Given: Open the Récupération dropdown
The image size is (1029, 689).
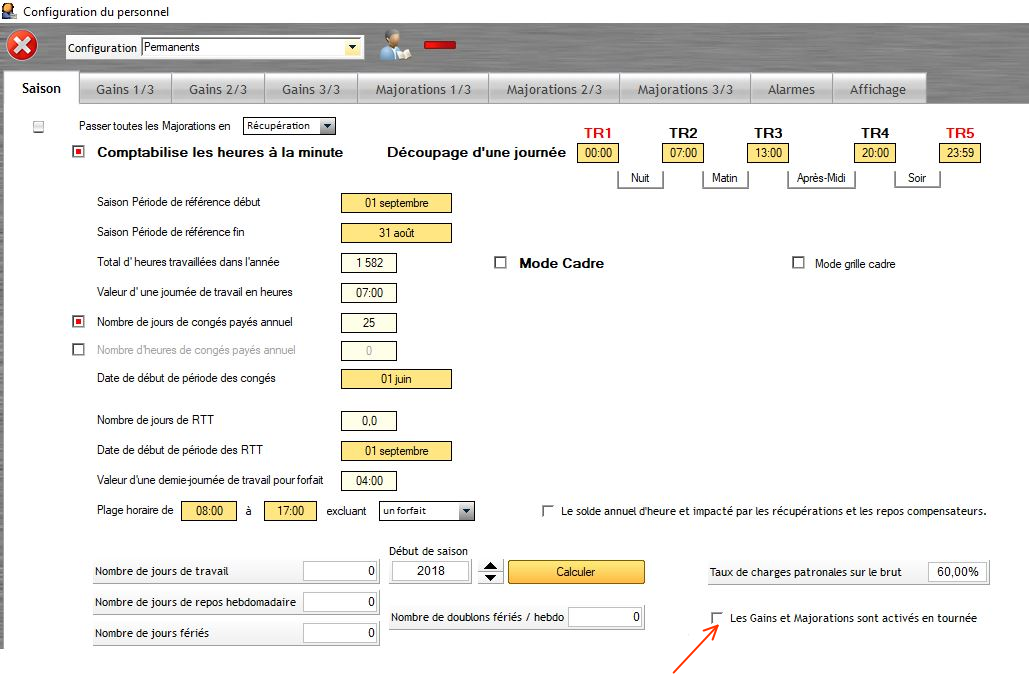Looking at the screenshot, I should [x=327, y=126].
